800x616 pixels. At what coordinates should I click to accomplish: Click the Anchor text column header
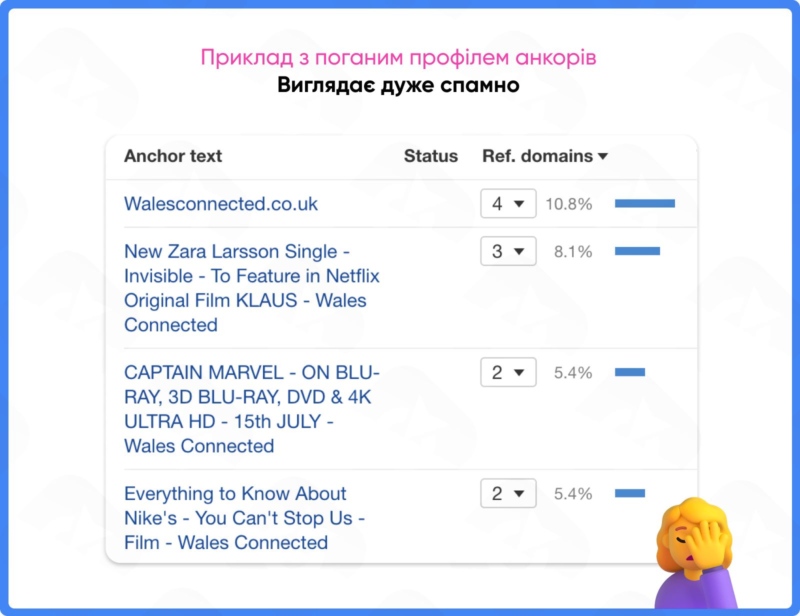tap(173, 156)
